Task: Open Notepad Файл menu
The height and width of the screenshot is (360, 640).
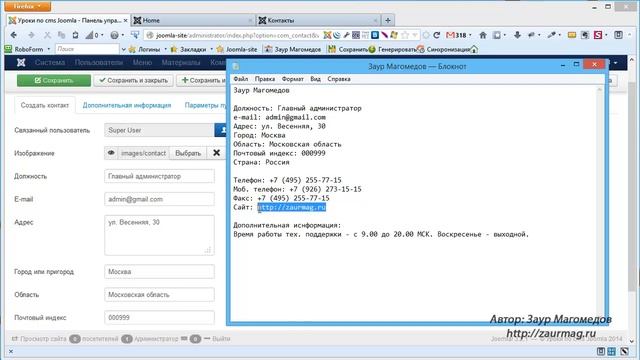Action: click(241, 79)
